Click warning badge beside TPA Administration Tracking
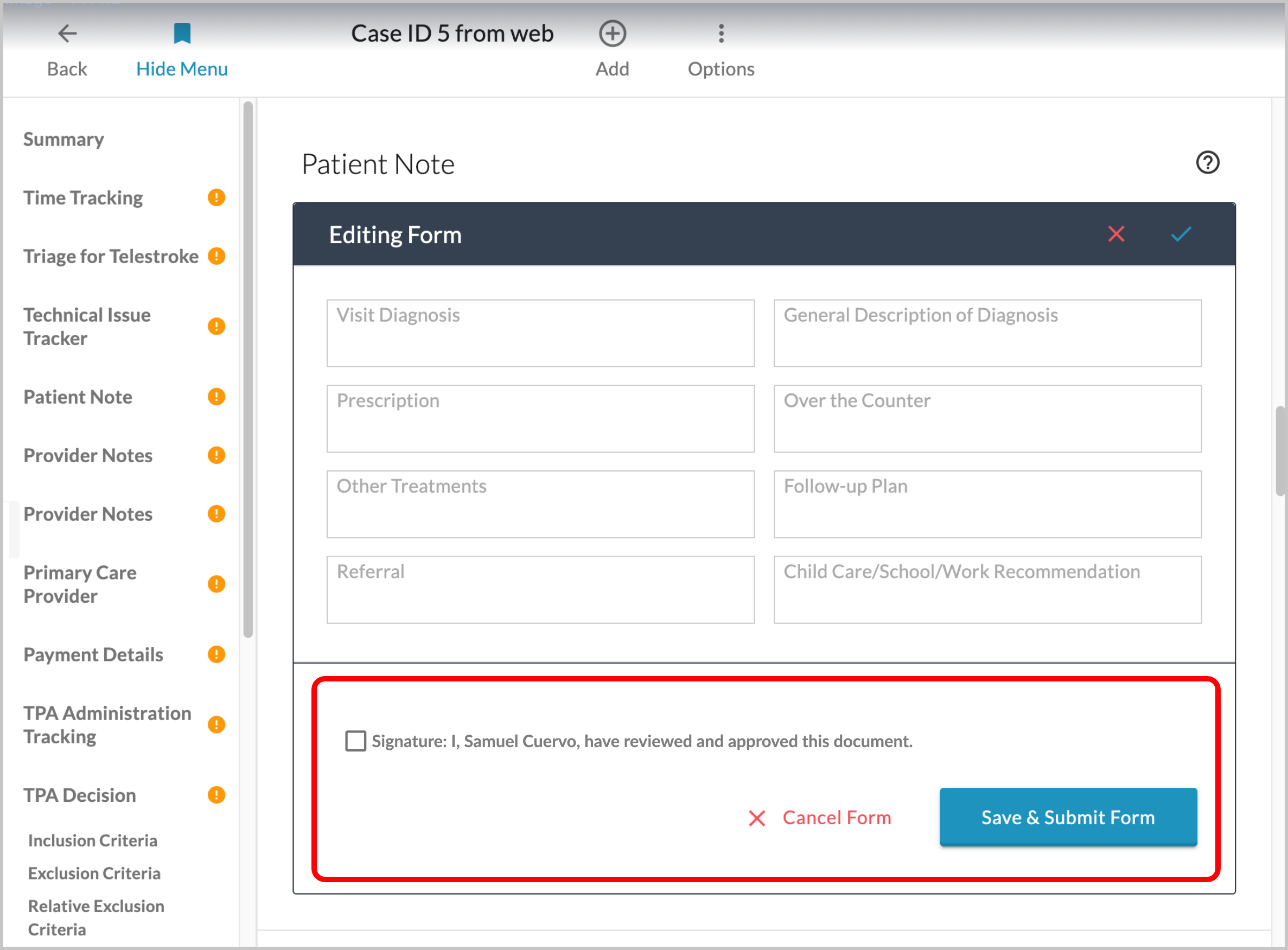 point(216,725)
